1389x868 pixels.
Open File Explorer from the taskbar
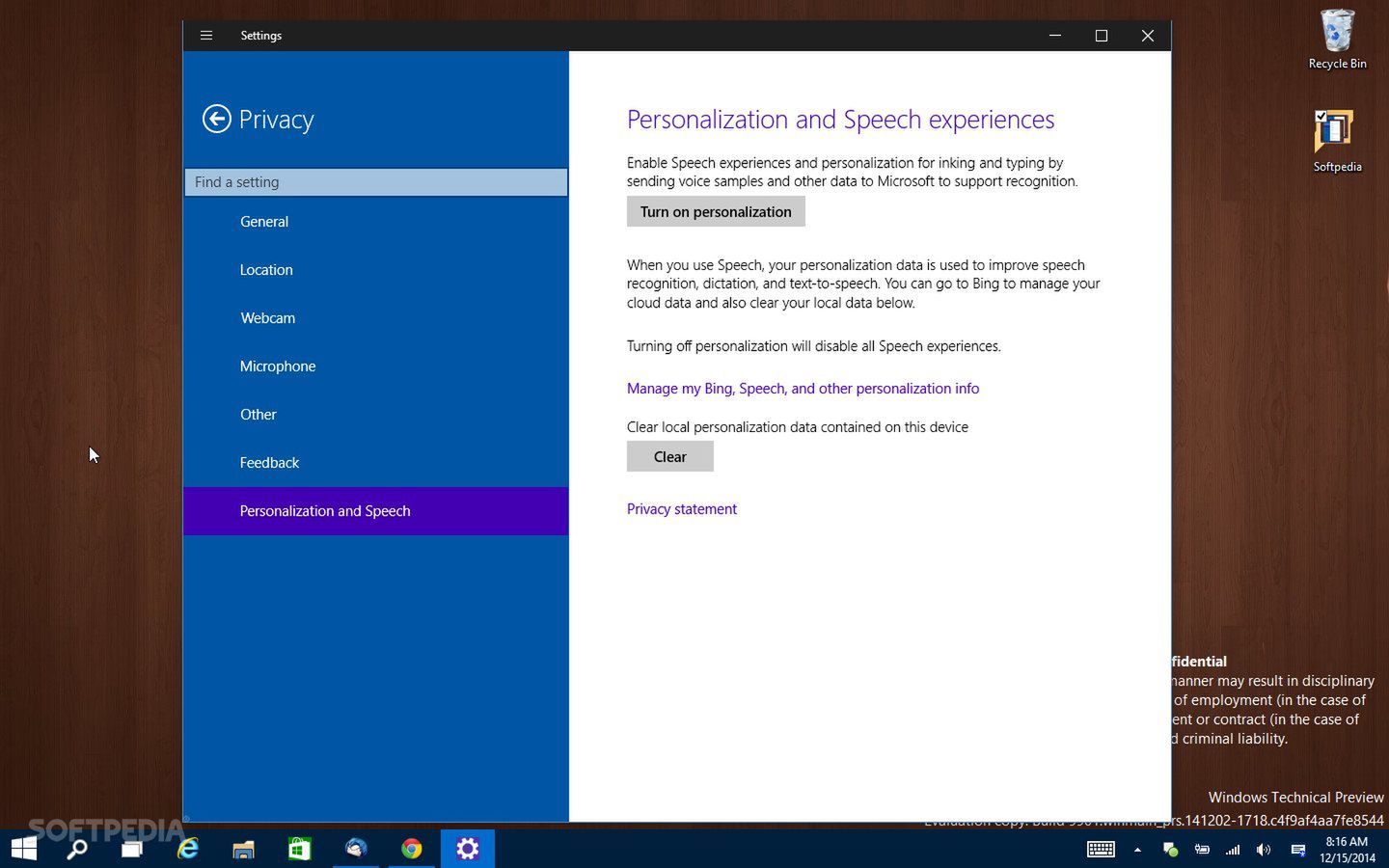tap(243, 849)
